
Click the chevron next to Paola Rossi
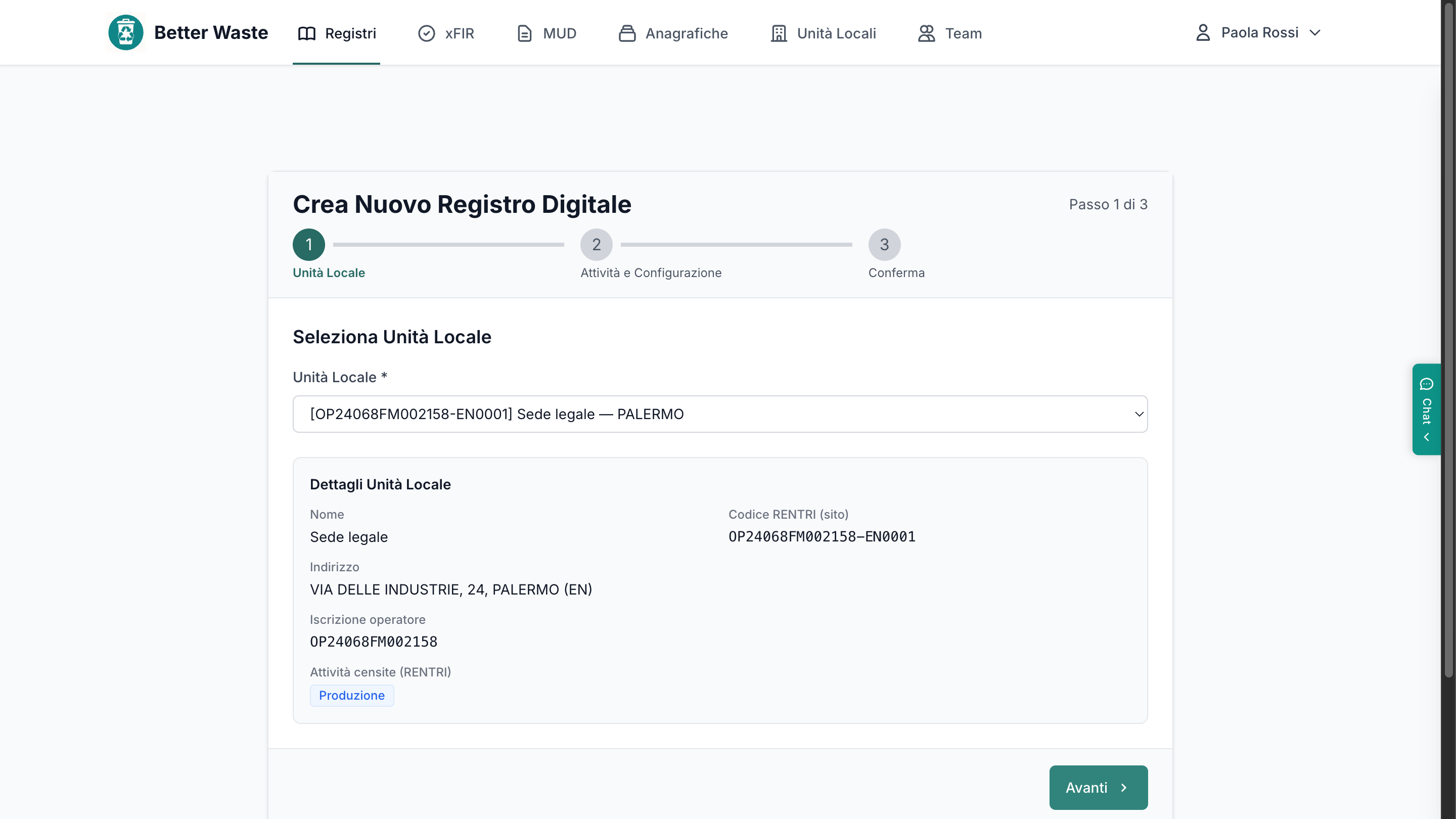click(x=1314, y=33)
